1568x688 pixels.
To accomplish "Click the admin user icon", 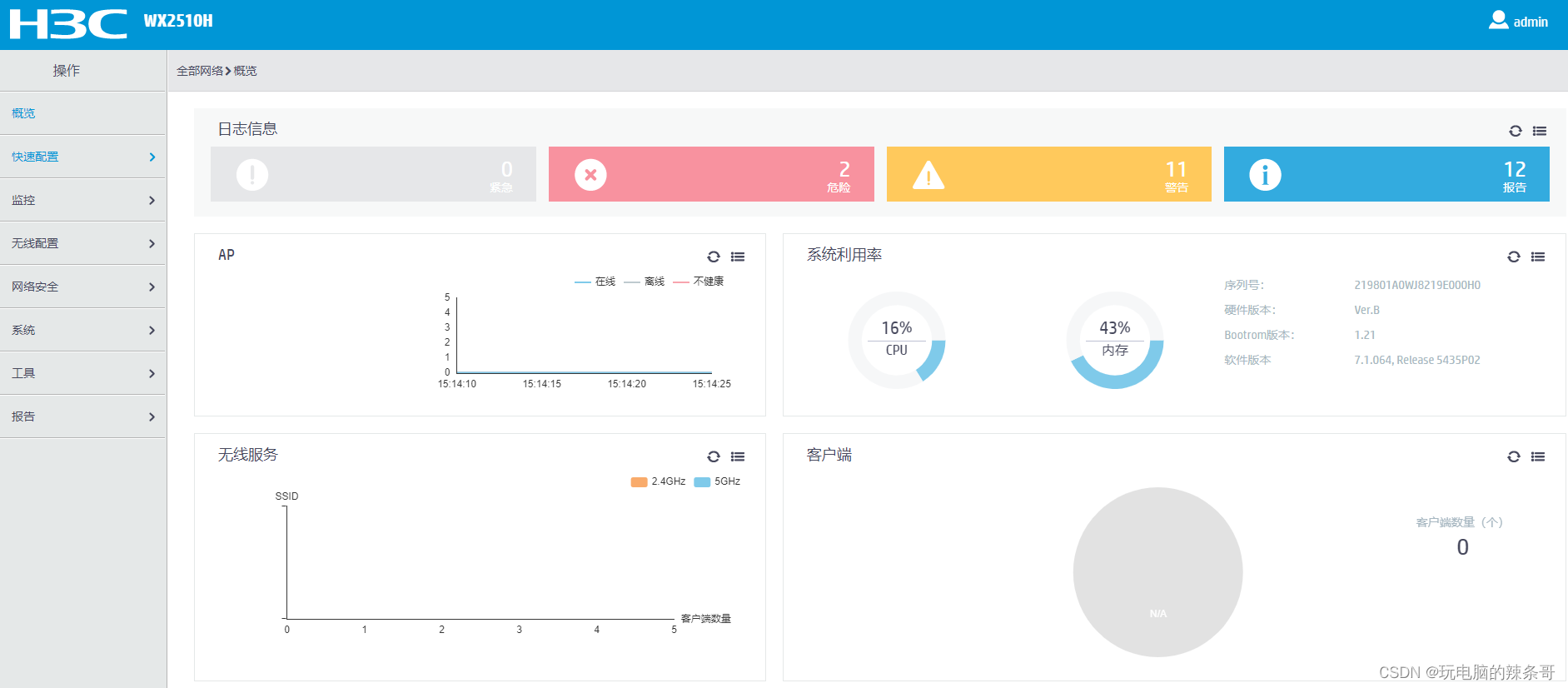I will pos(1498,20).
